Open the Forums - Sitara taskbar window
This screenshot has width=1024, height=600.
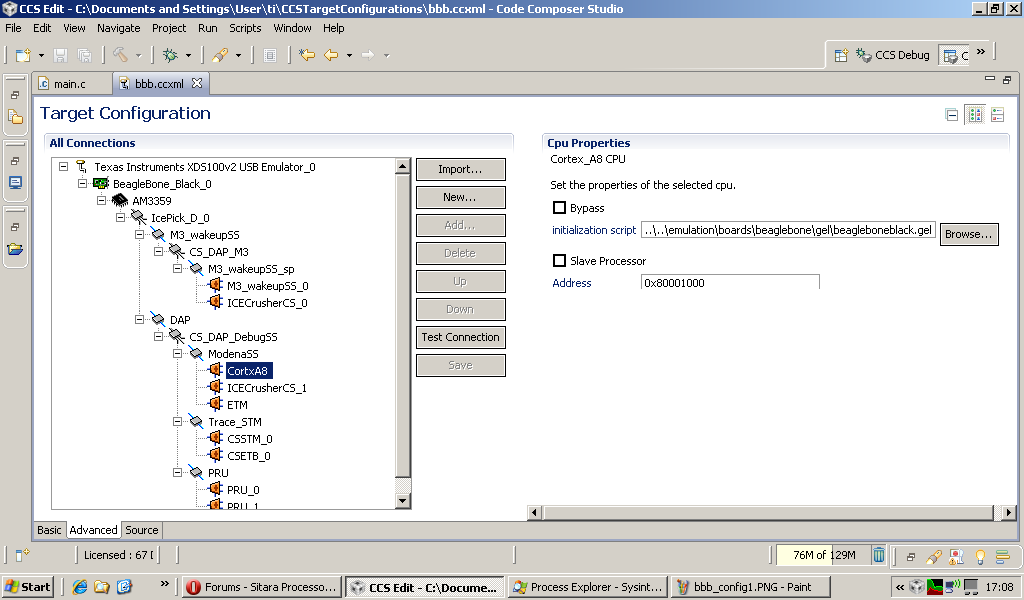pos(262,587)
